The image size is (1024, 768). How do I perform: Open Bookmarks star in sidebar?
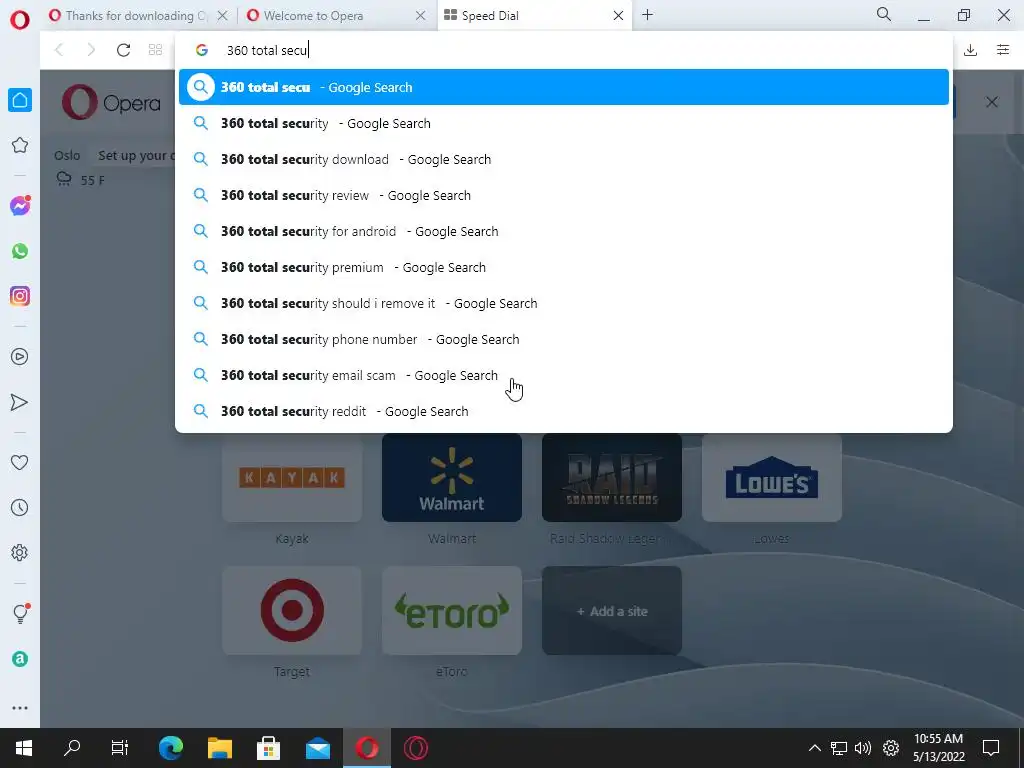[20, 145]
